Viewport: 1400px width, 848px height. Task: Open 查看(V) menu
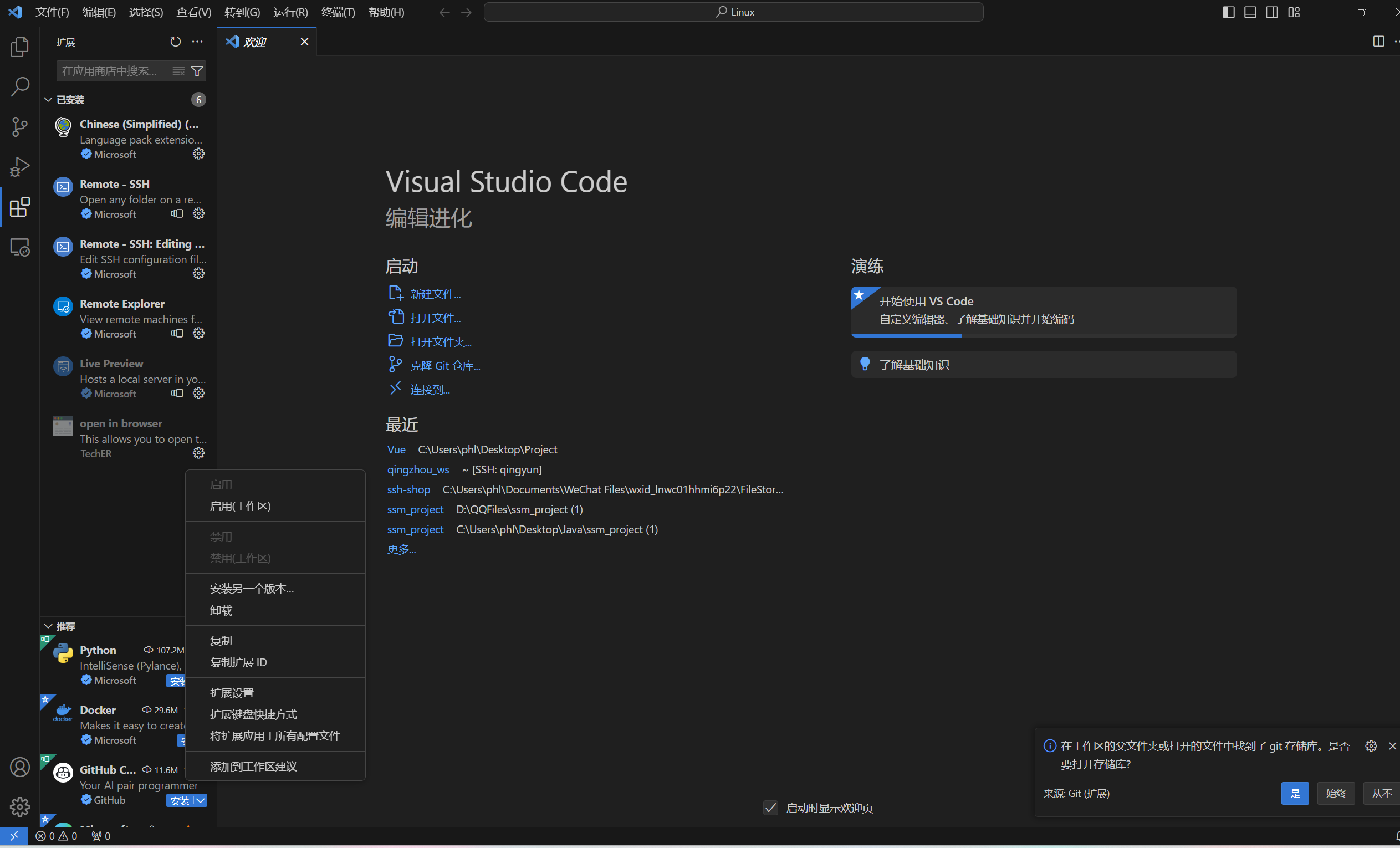point(194,12)
